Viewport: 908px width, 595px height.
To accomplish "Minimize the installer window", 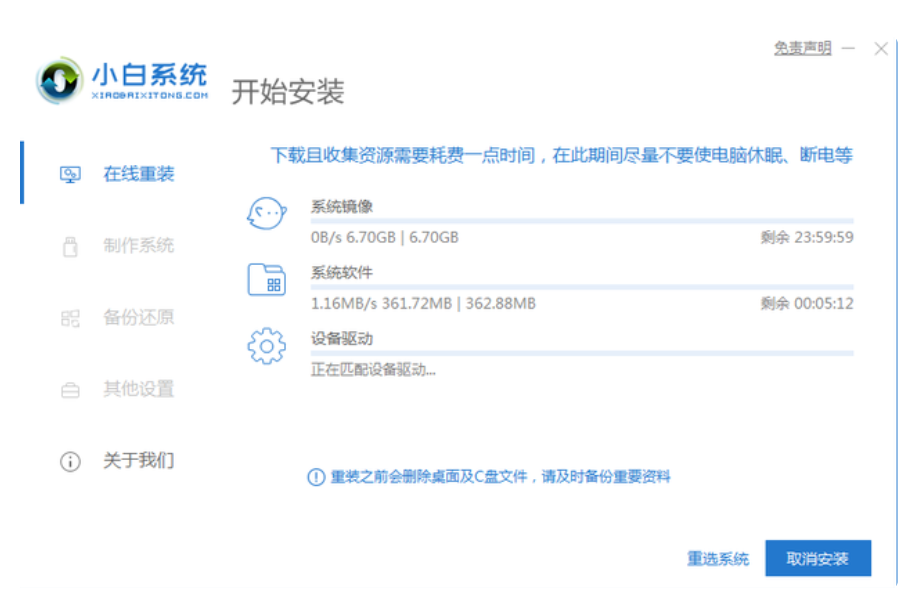I will pyautogui.click(x=848, y=48).
